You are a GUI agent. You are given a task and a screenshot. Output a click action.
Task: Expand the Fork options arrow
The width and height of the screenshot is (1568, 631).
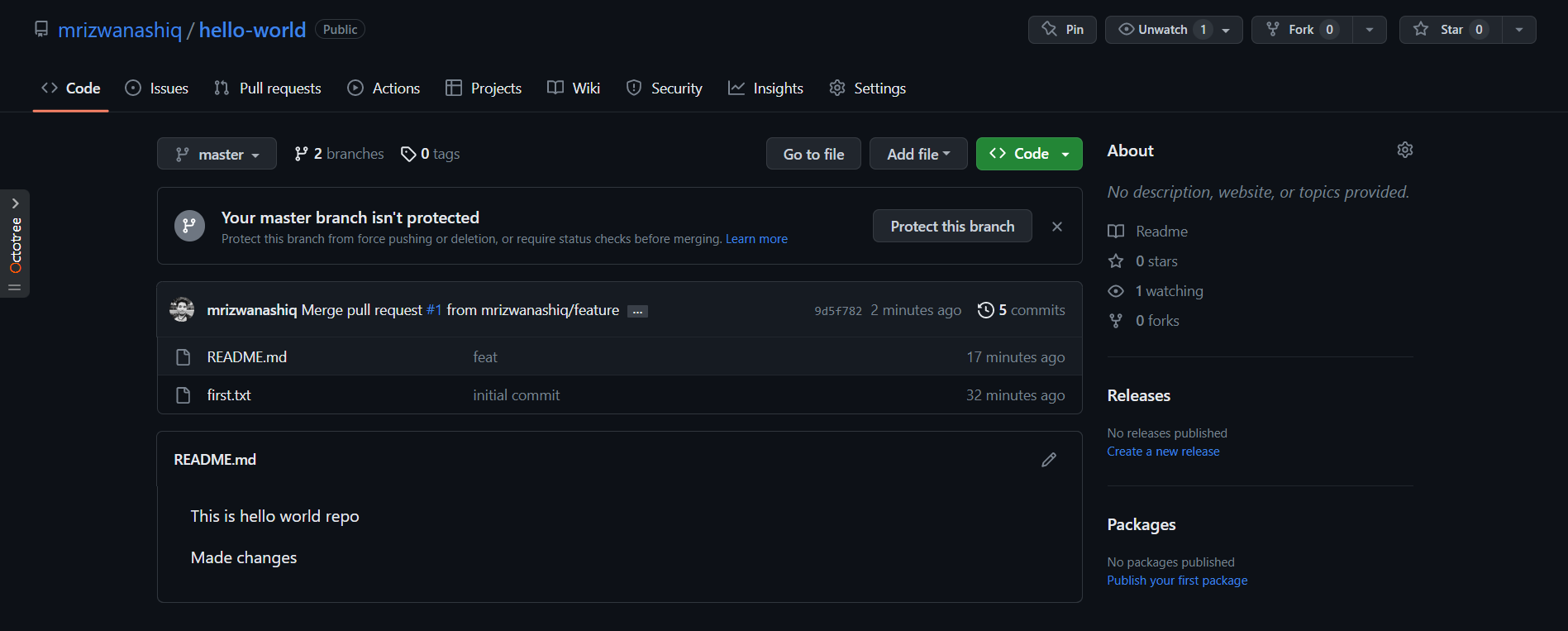(x=1370, y=30)
